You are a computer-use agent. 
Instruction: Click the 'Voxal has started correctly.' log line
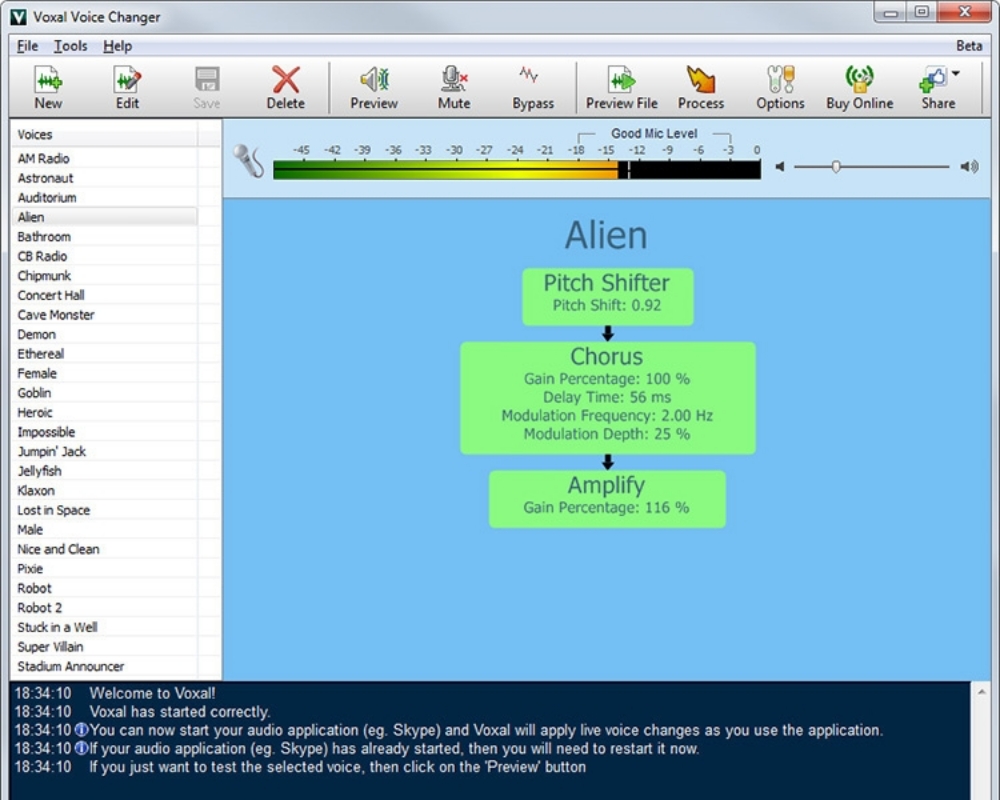(179, 712)
